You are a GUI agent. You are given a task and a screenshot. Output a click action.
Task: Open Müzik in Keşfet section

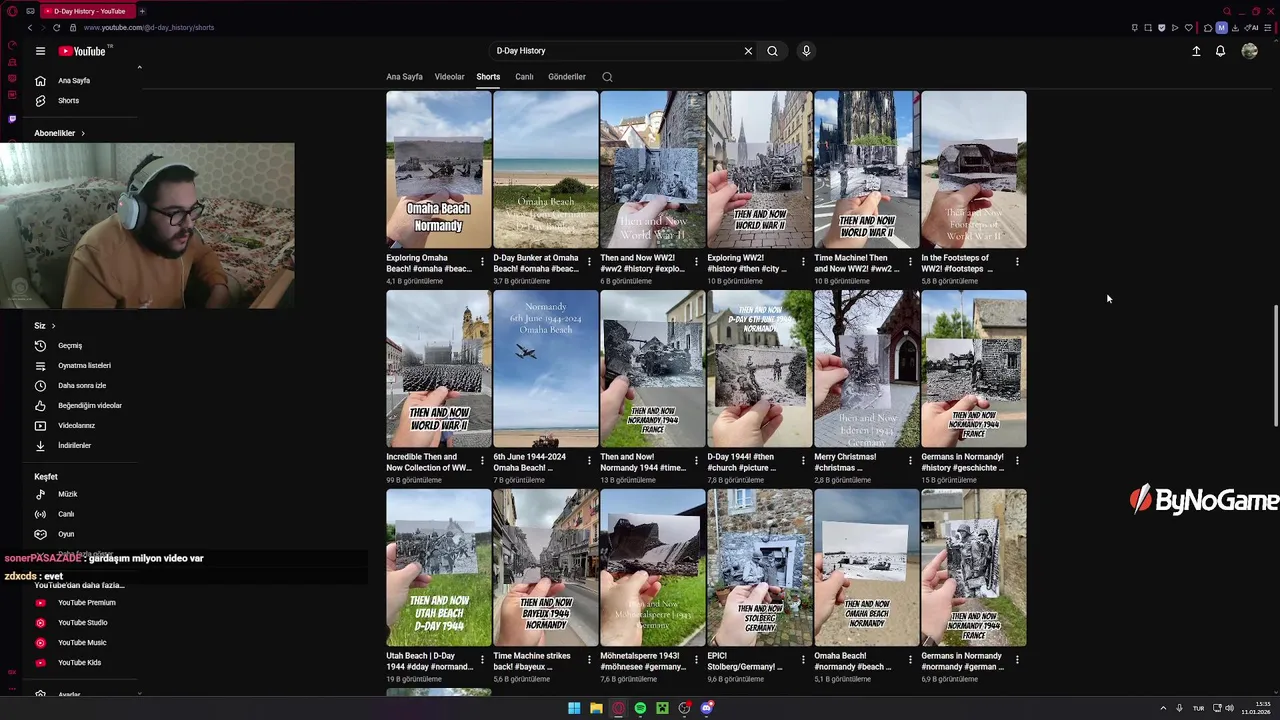click(67, 494)
